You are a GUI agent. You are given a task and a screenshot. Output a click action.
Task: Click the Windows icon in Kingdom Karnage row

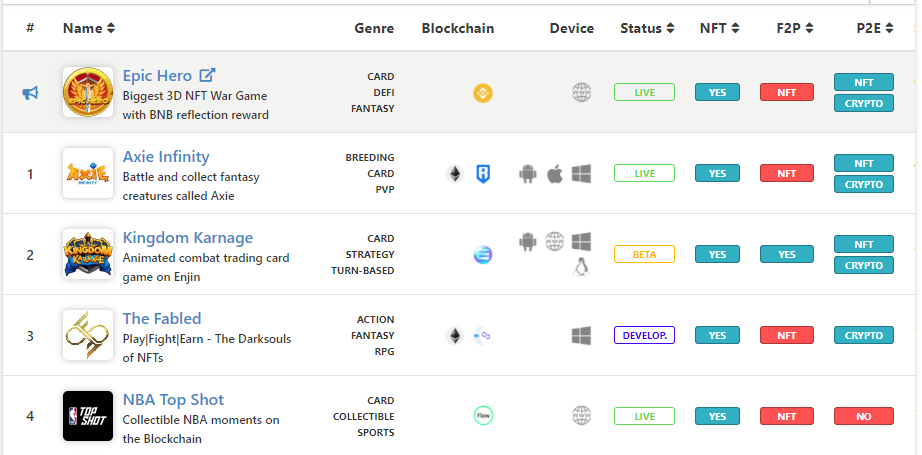click(x=582, y=241)
